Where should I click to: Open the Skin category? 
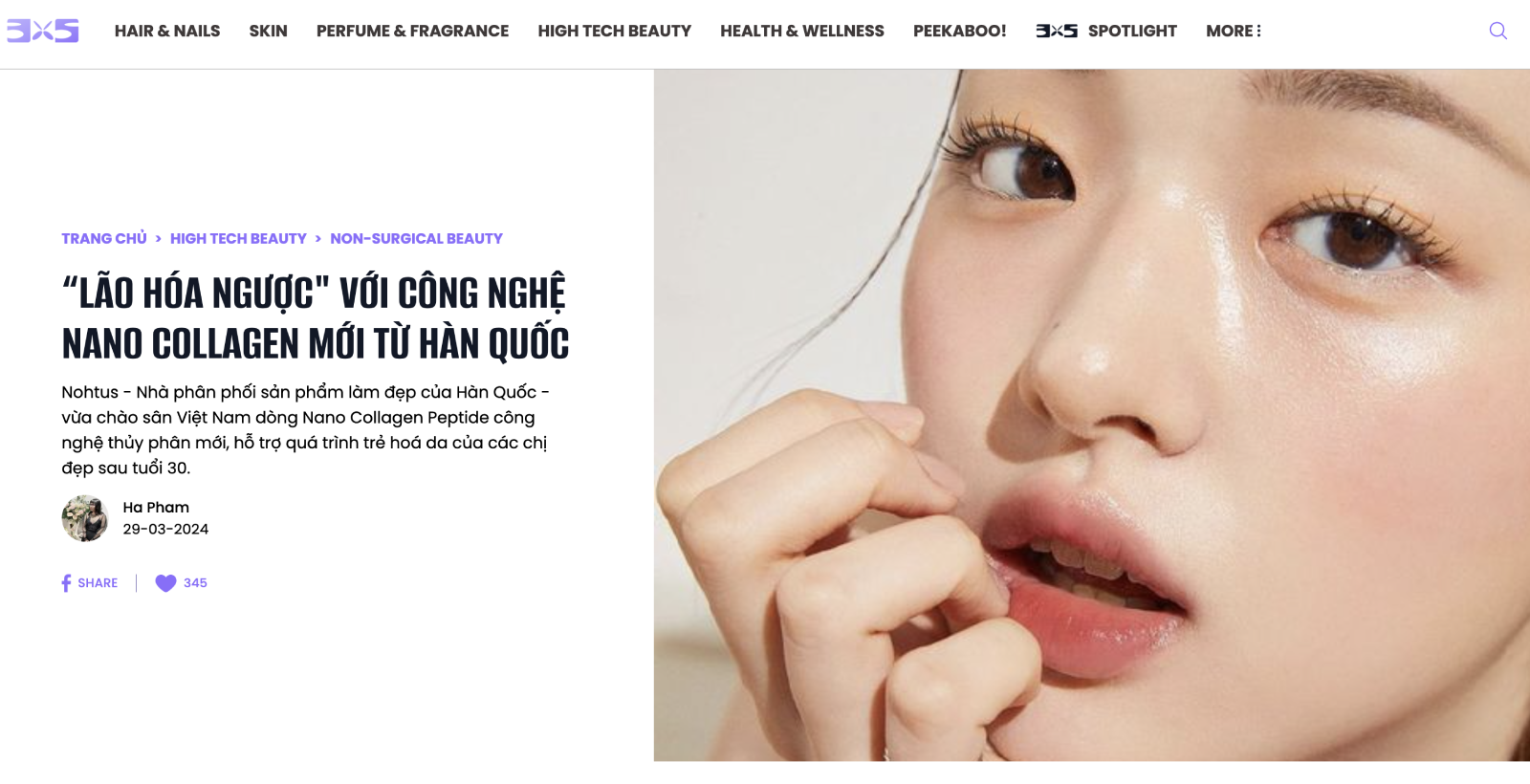tap(269, 31)
